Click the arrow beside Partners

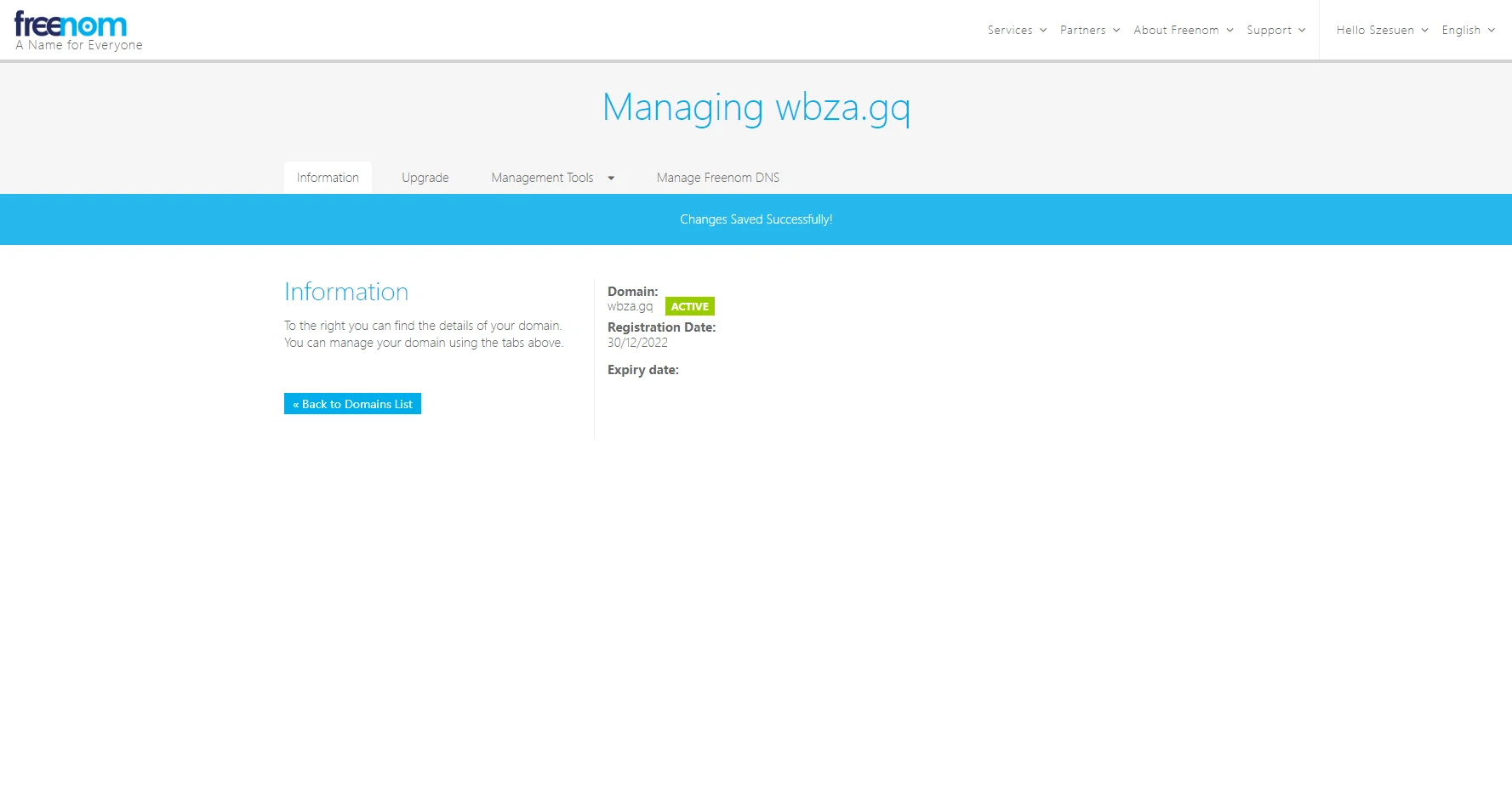point(1116,30)
